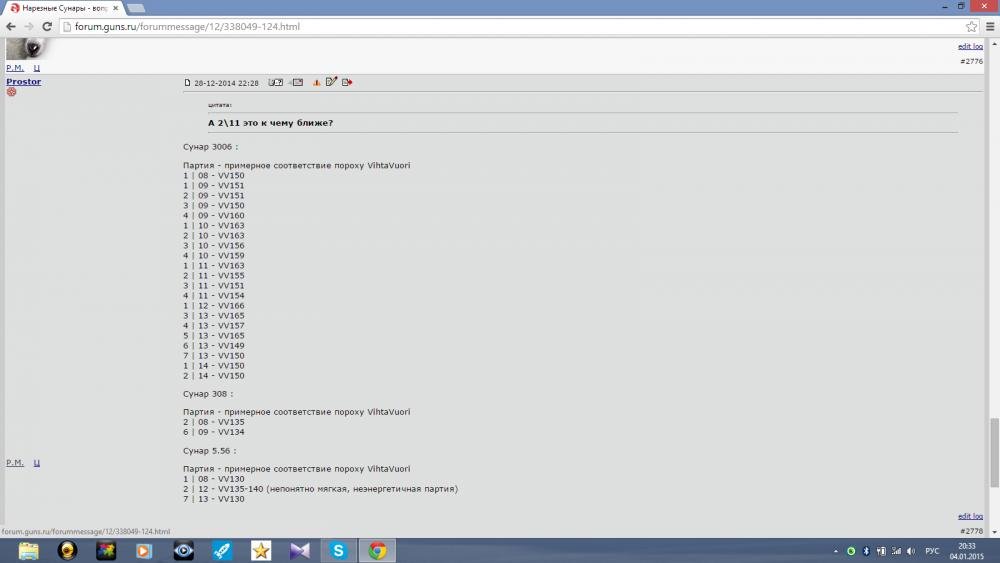Click the pencil edit icon in Prostor's post header
The width and height of the screenshot is (1000, 563).
(332, 82)
